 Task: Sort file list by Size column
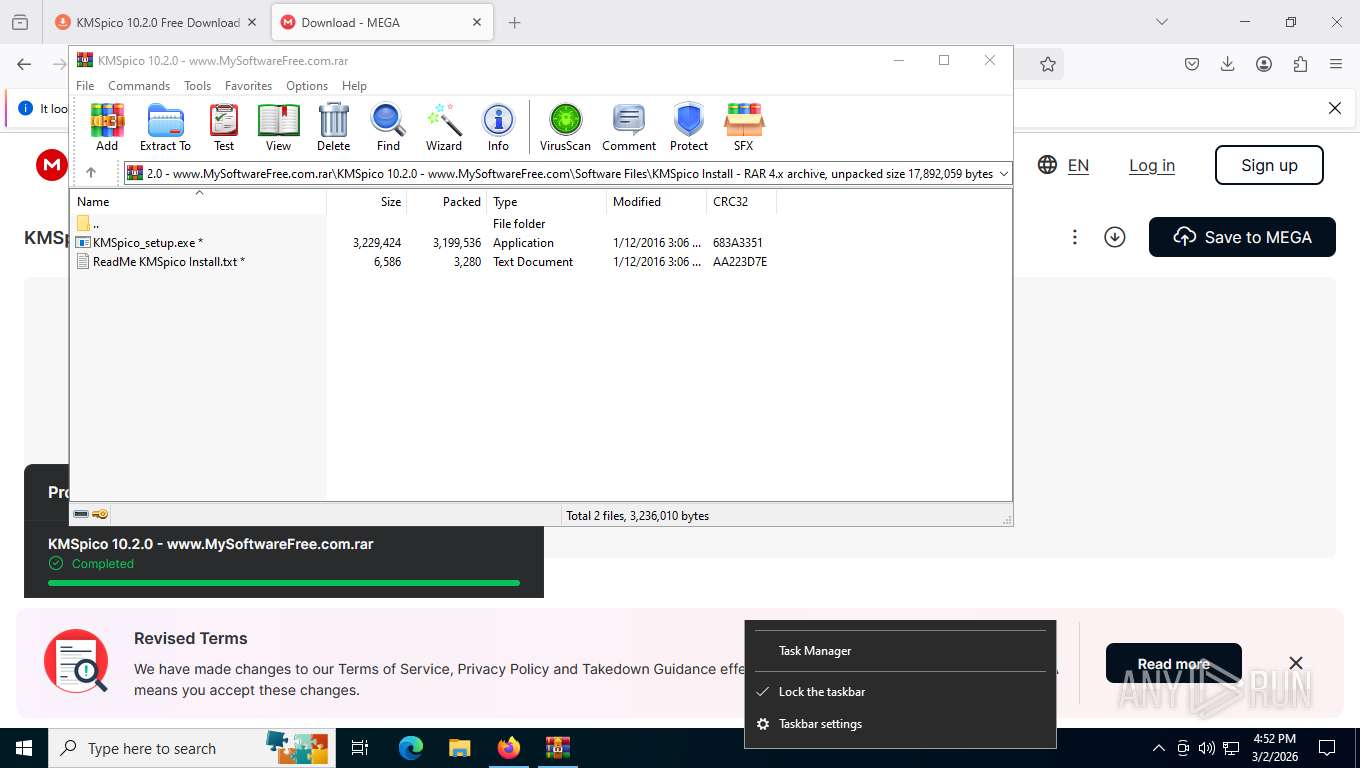367,202
